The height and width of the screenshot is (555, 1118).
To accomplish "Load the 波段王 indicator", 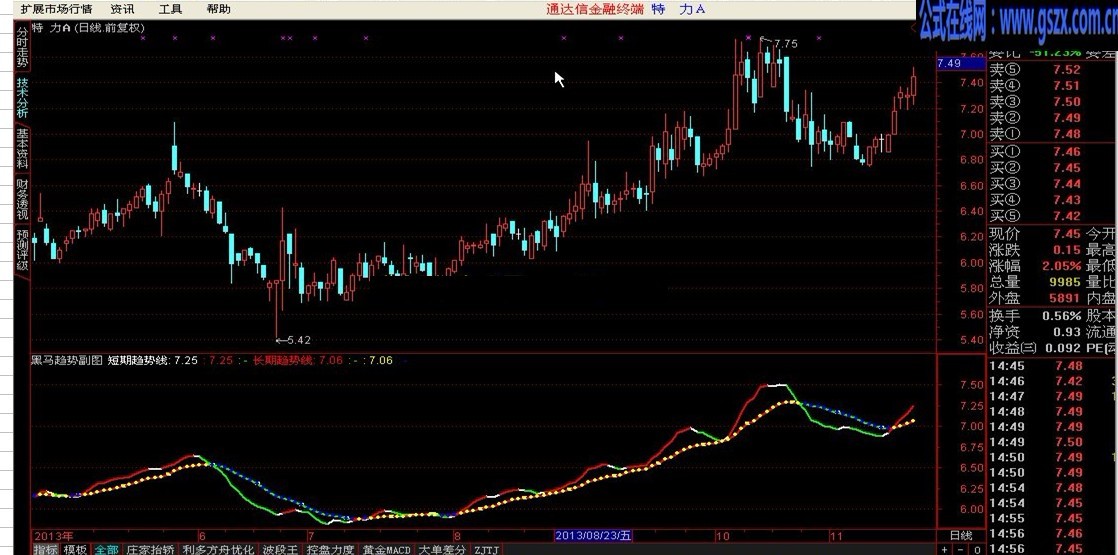I will tap(280, 549).
